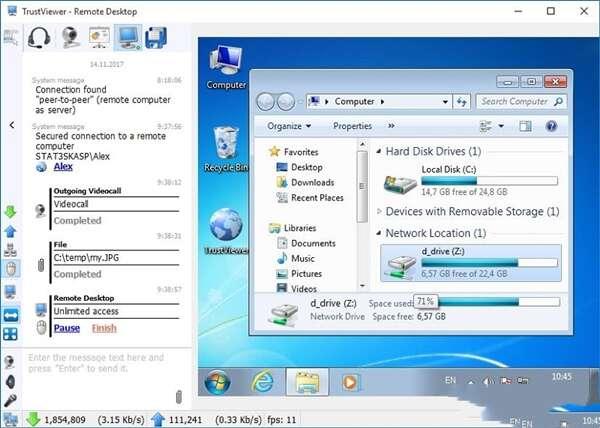Screen dimensions: 600x428
Task: Launch Internet Explorer from remote taskbar
Action: (x=262, y=382)
